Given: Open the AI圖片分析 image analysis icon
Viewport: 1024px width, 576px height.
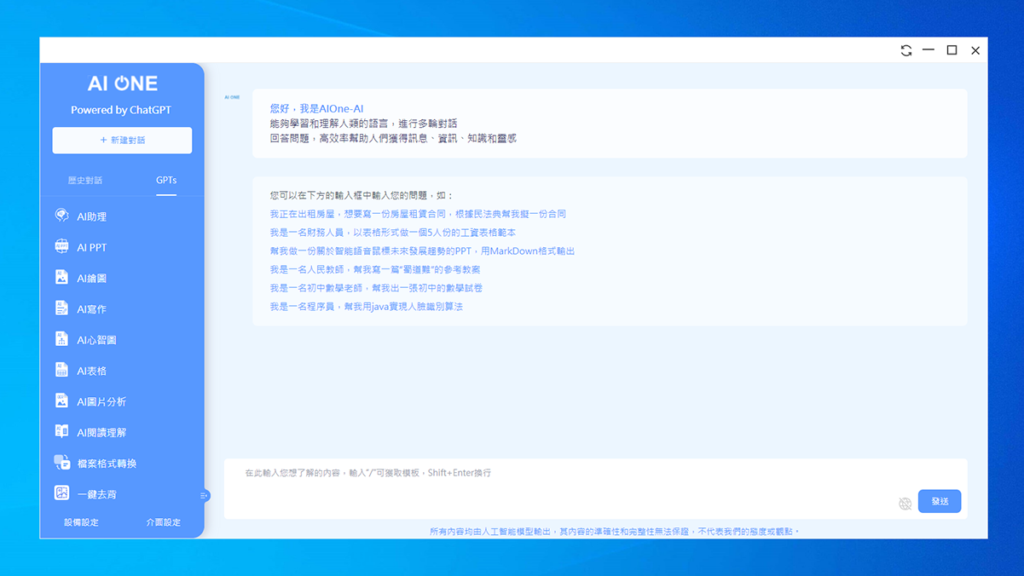Looking at the screenshot, I should point(62,402).
